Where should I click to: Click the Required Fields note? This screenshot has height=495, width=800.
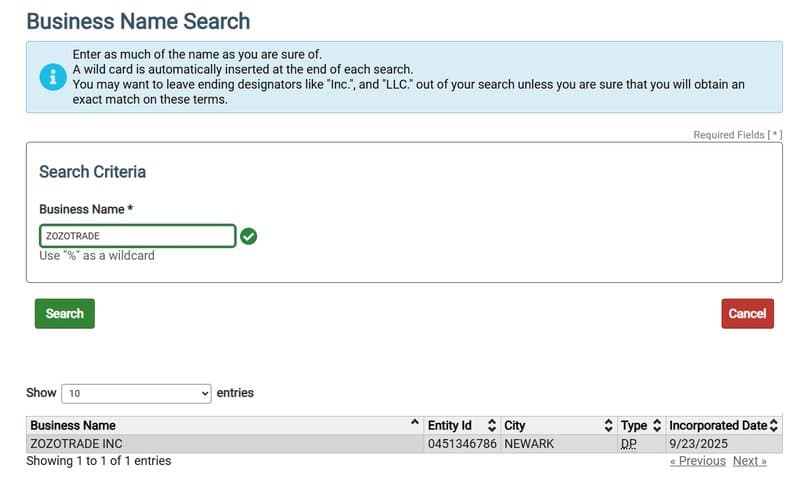(x=737, y=135)
